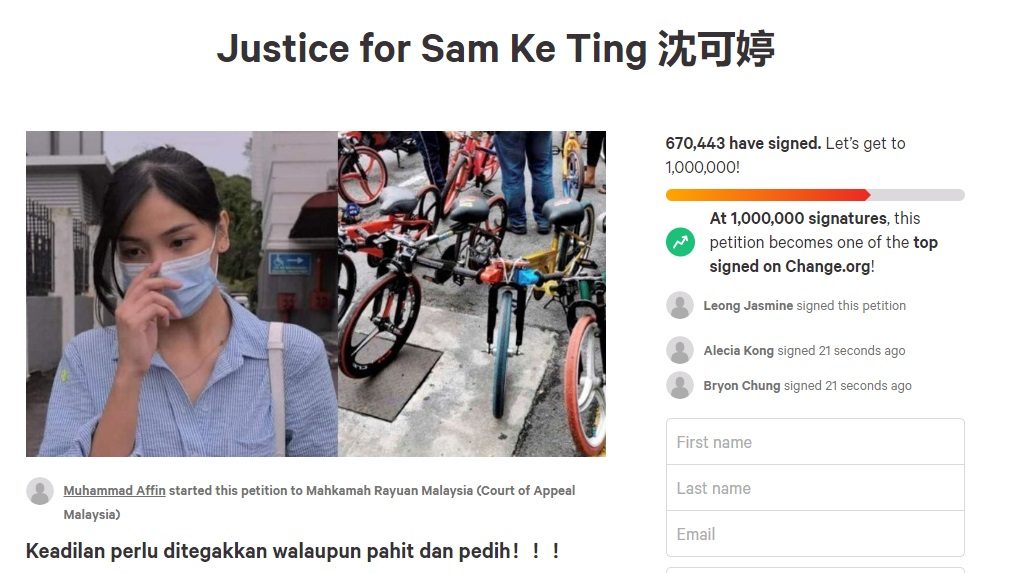Click the signature progress bar
The image size is (1019, 573).
[x=815, y=195]
